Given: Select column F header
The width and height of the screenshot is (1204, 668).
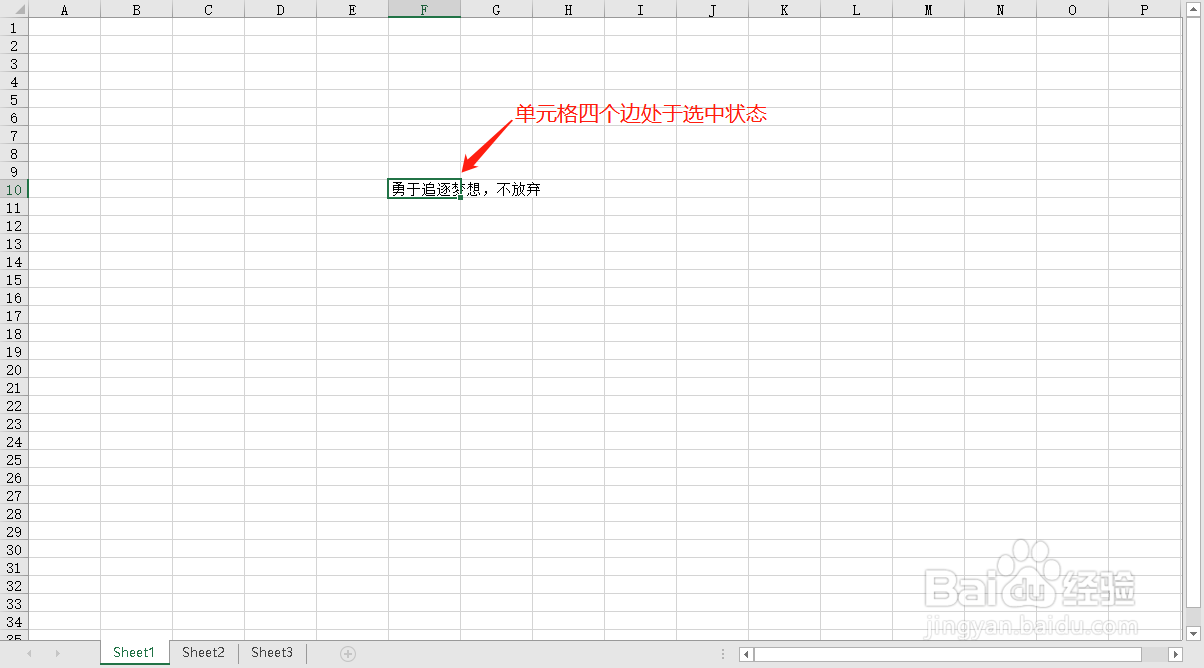Looking at the screenshot, I should coord(424,9).
